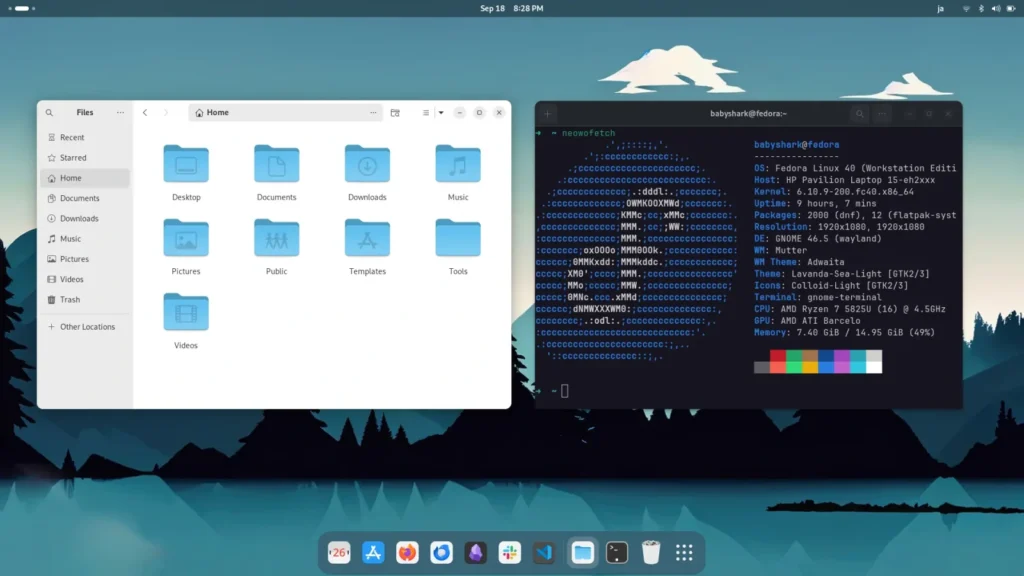Open the terminal three-dots menu
Viewport: 1024px width, 576px height.
(882, 114)
